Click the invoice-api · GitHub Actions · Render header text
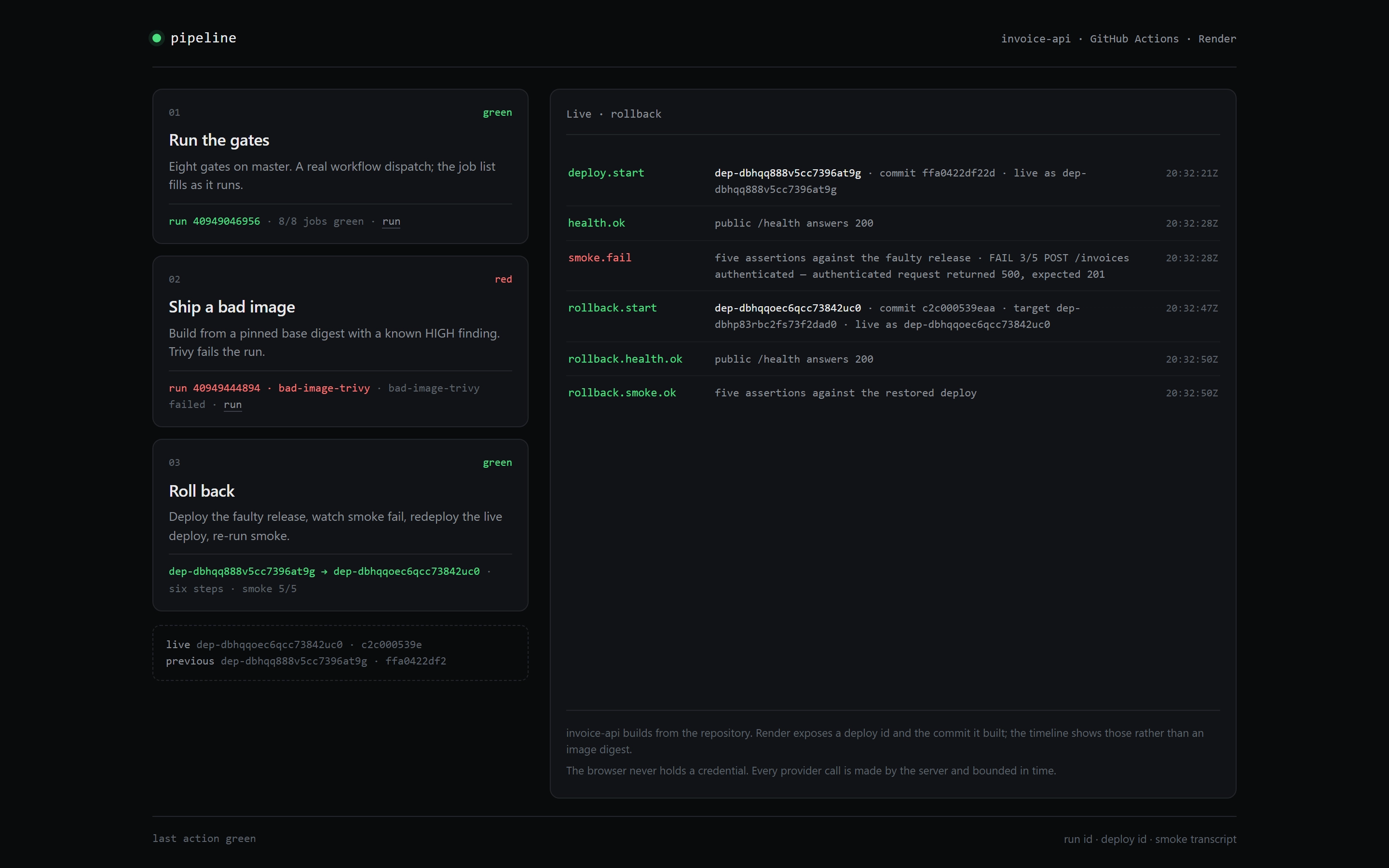This screenshot has height=868, width=1389. tap(1118, 39)
